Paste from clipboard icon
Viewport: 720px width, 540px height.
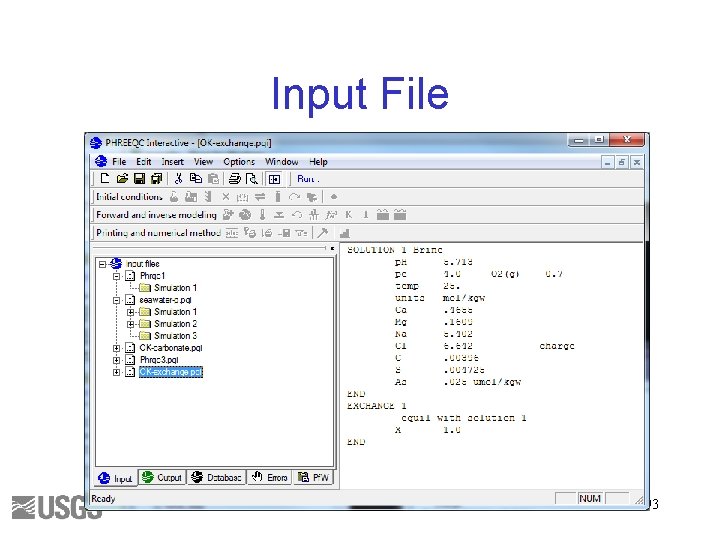pos(213,179)
